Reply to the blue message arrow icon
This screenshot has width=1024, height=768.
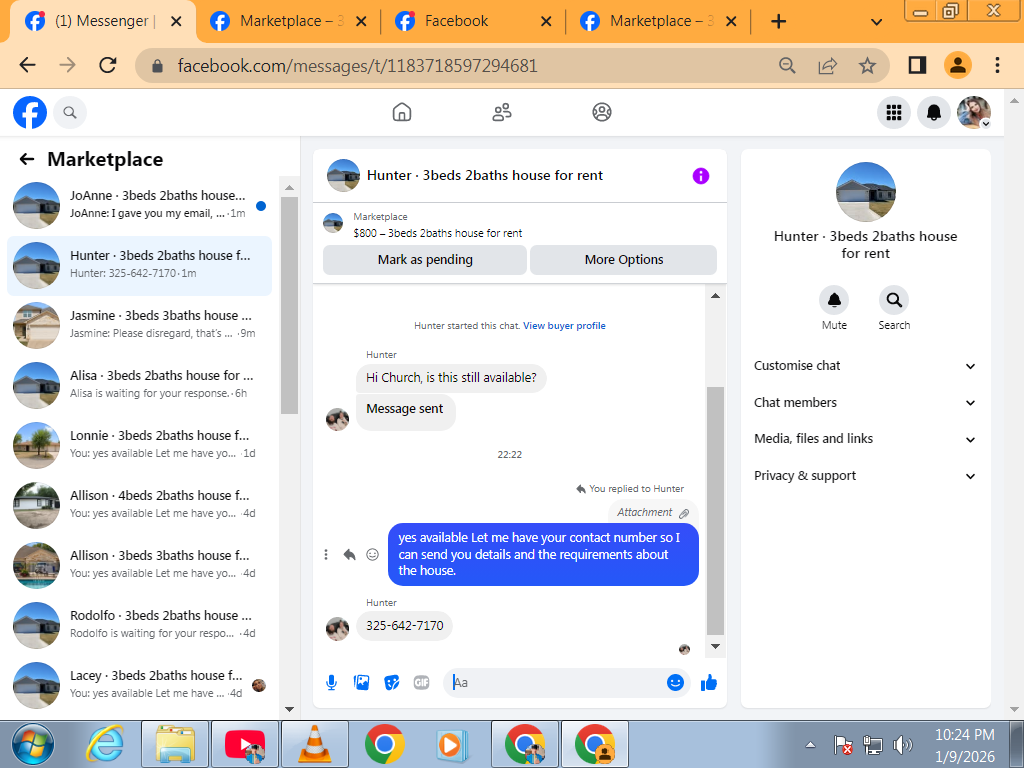[x=349, y=554]
